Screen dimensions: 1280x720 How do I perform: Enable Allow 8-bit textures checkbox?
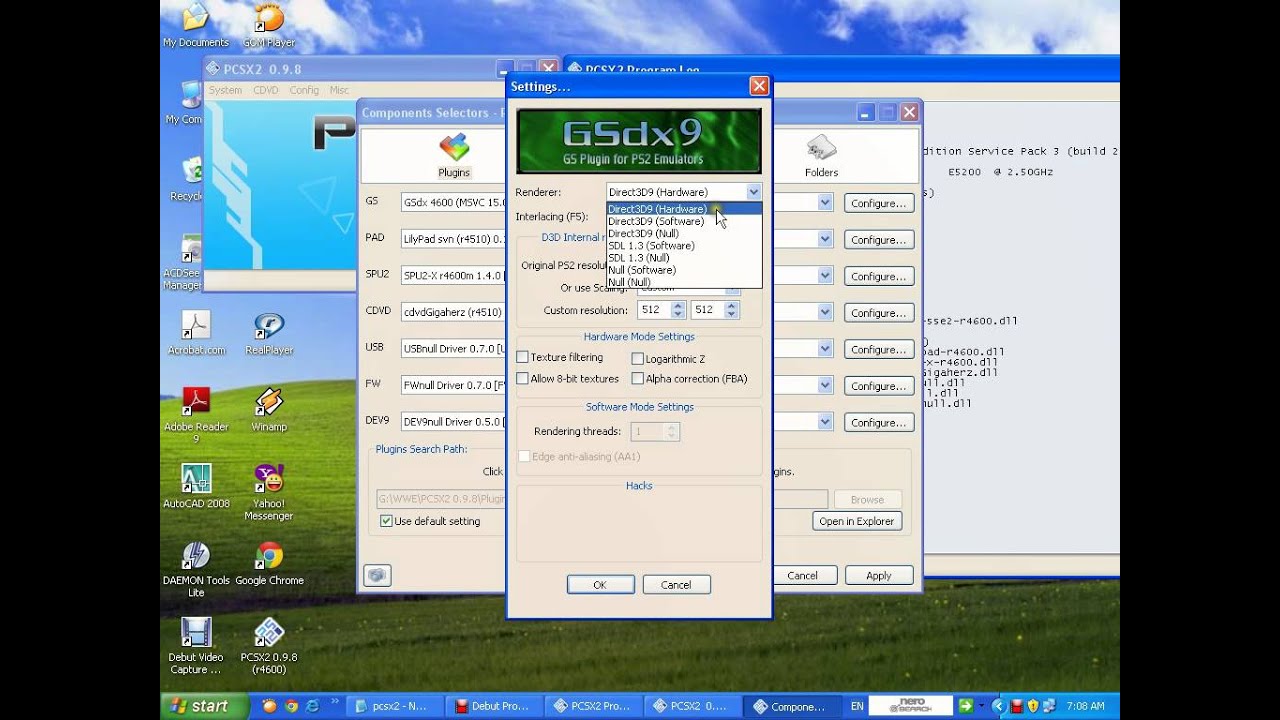coord(522,379)
